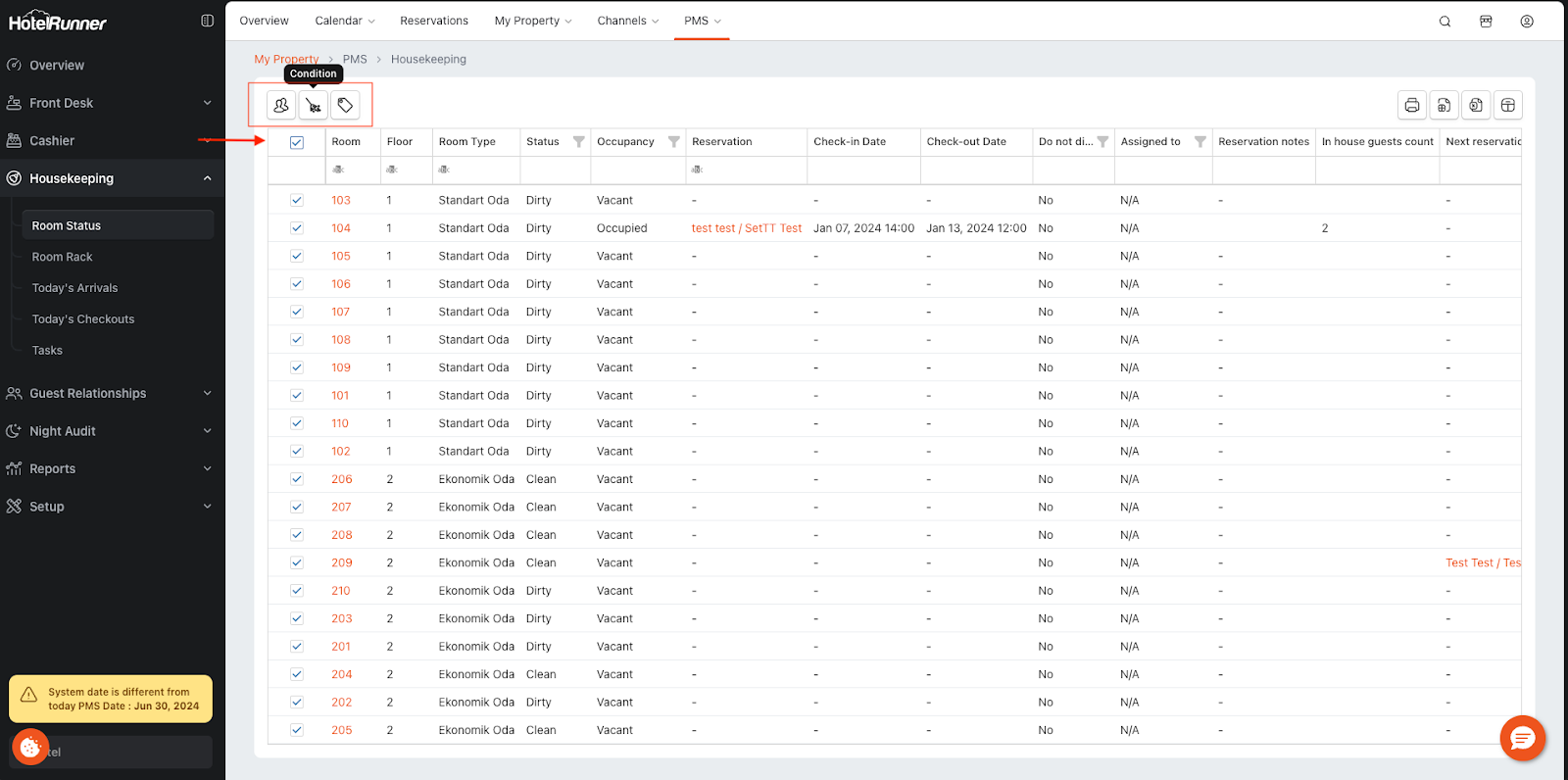Click the assign housekeeper person icon
1568x780 pixels.
coord(281,105)
